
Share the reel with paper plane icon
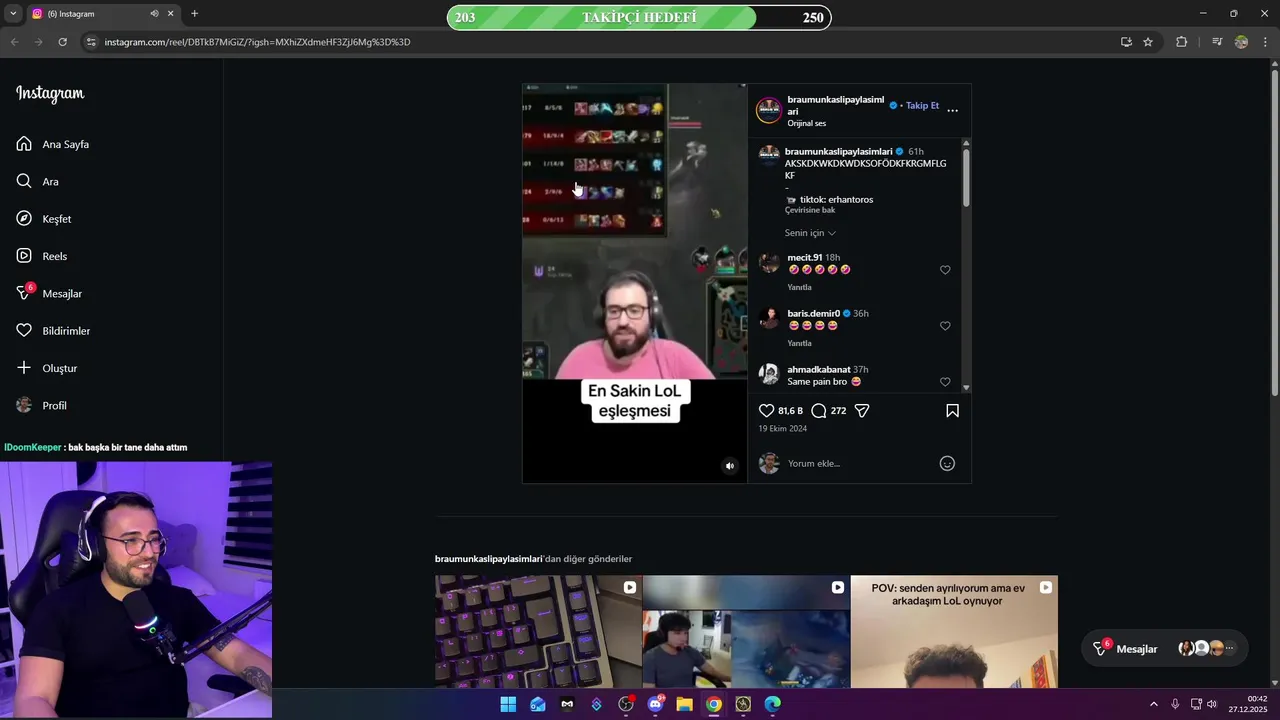(x=862, y=411)
